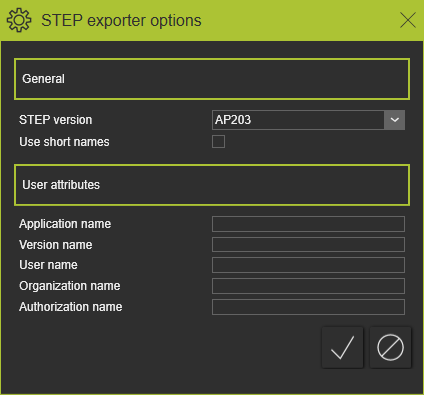
Task: Enable the Use short names checkbox
Action: tap(218, 142)
